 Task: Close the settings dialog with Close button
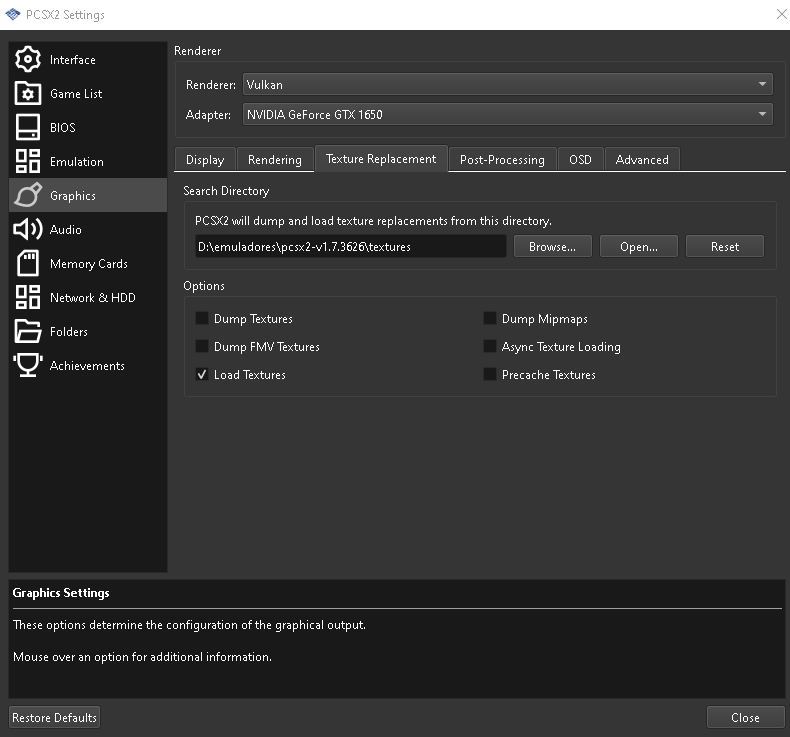tap(746, 717)
